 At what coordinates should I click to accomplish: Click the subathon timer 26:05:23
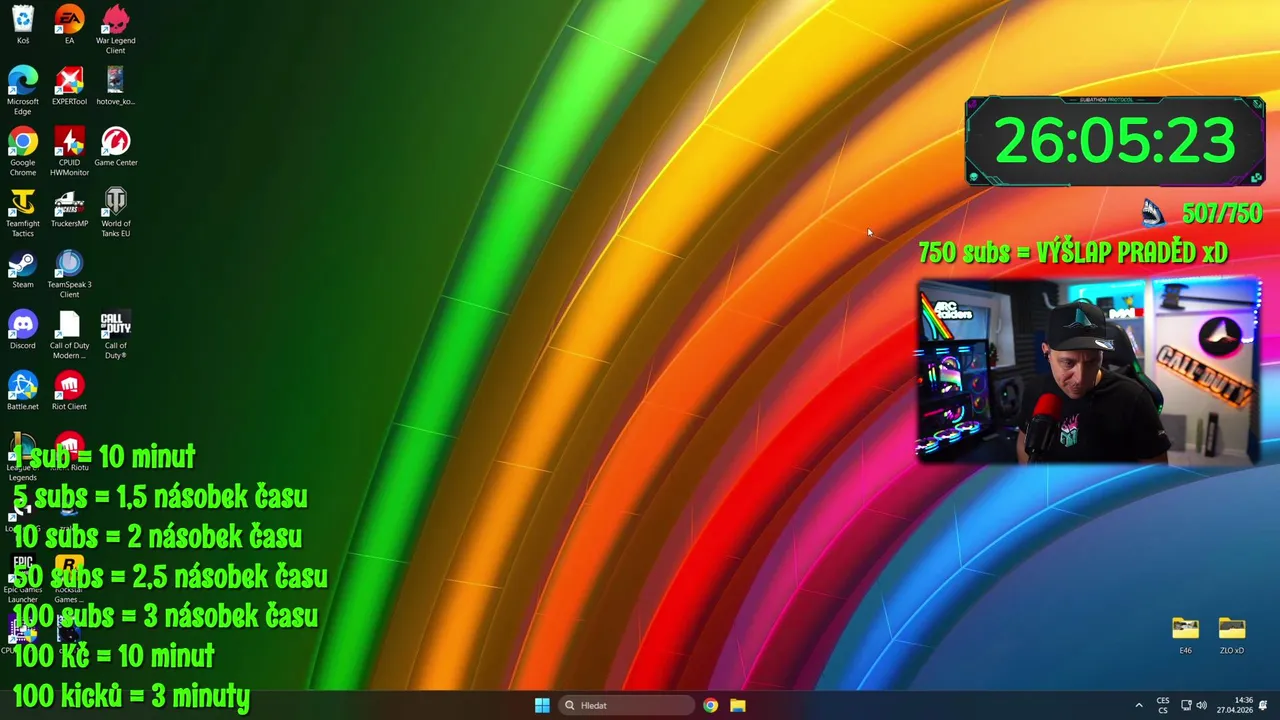[x=1115, y=141]
